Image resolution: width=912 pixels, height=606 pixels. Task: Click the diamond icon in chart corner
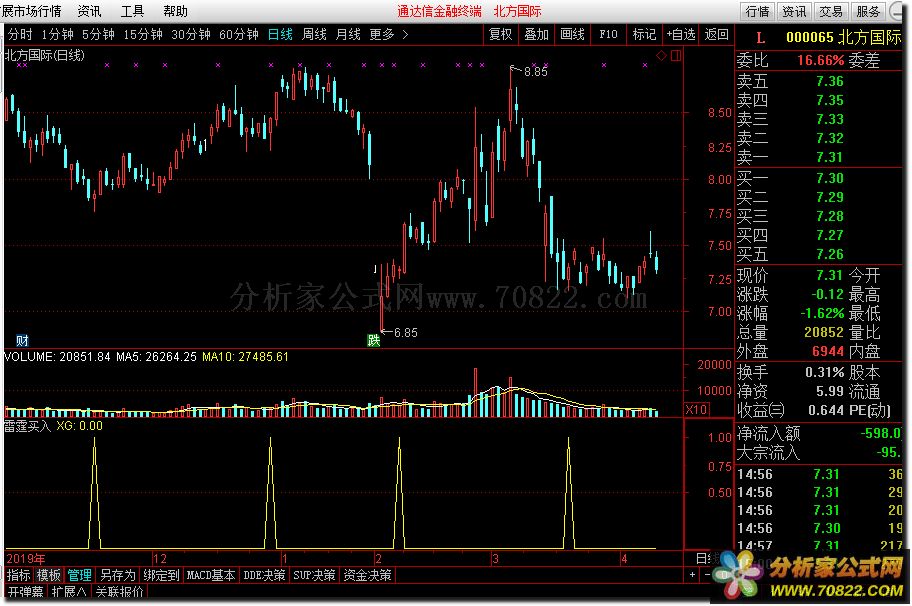coord(661,56)
